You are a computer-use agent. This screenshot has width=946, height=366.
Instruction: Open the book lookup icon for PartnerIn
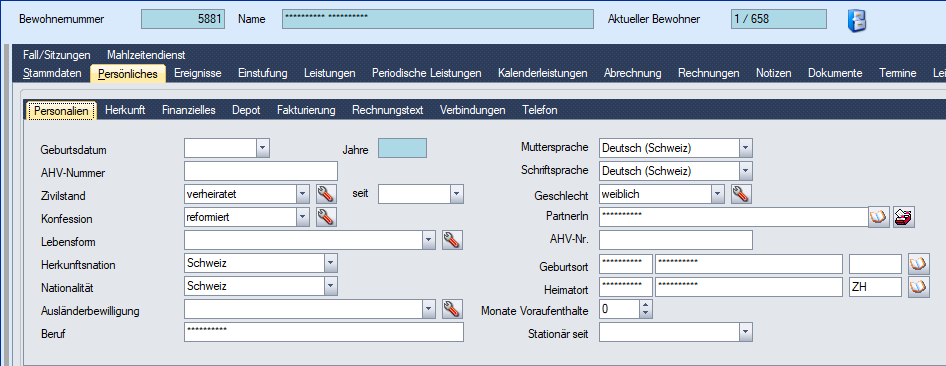(879, 216)
